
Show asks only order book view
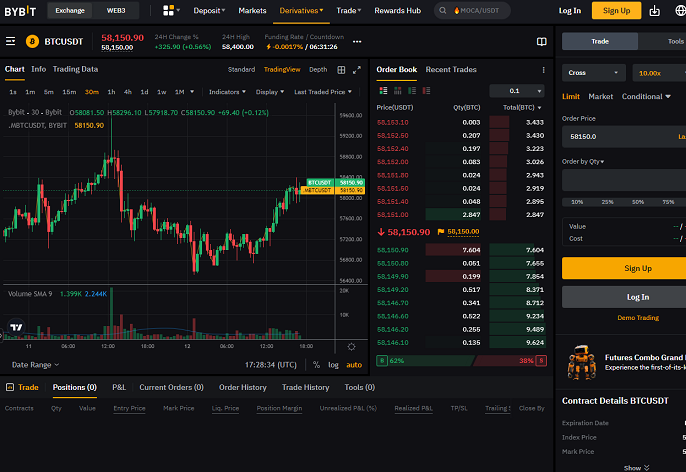click(x=427, y=91)
